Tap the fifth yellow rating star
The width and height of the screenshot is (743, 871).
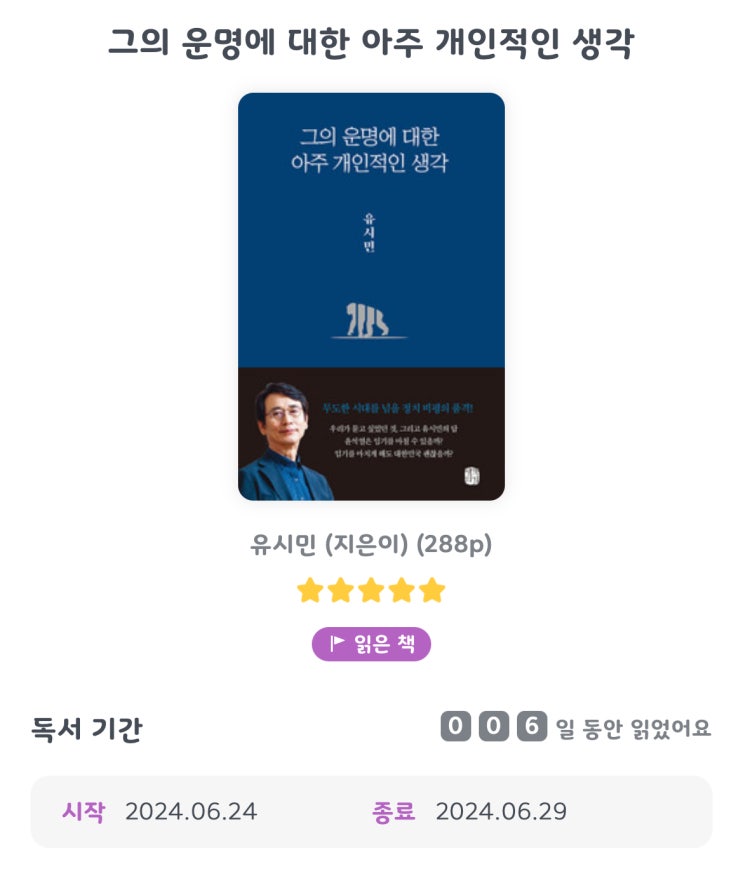click(432, 590)
